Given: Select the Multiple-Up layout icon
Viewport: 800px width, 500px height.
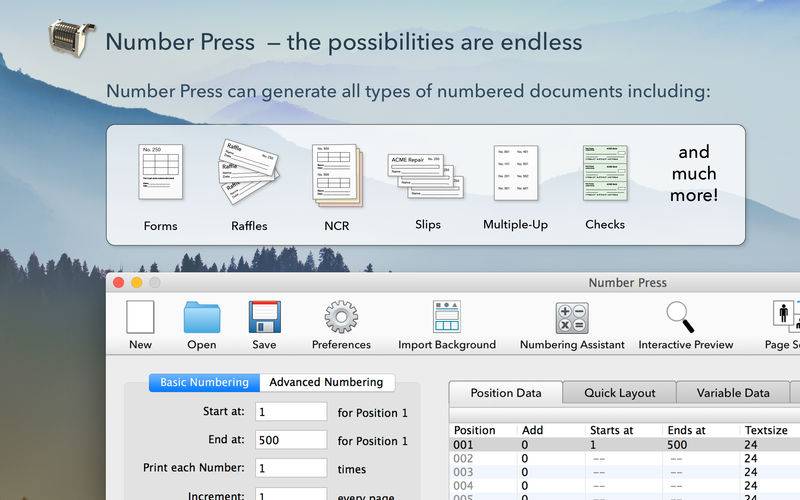Looking at the screenshot, I should [515, 173].
